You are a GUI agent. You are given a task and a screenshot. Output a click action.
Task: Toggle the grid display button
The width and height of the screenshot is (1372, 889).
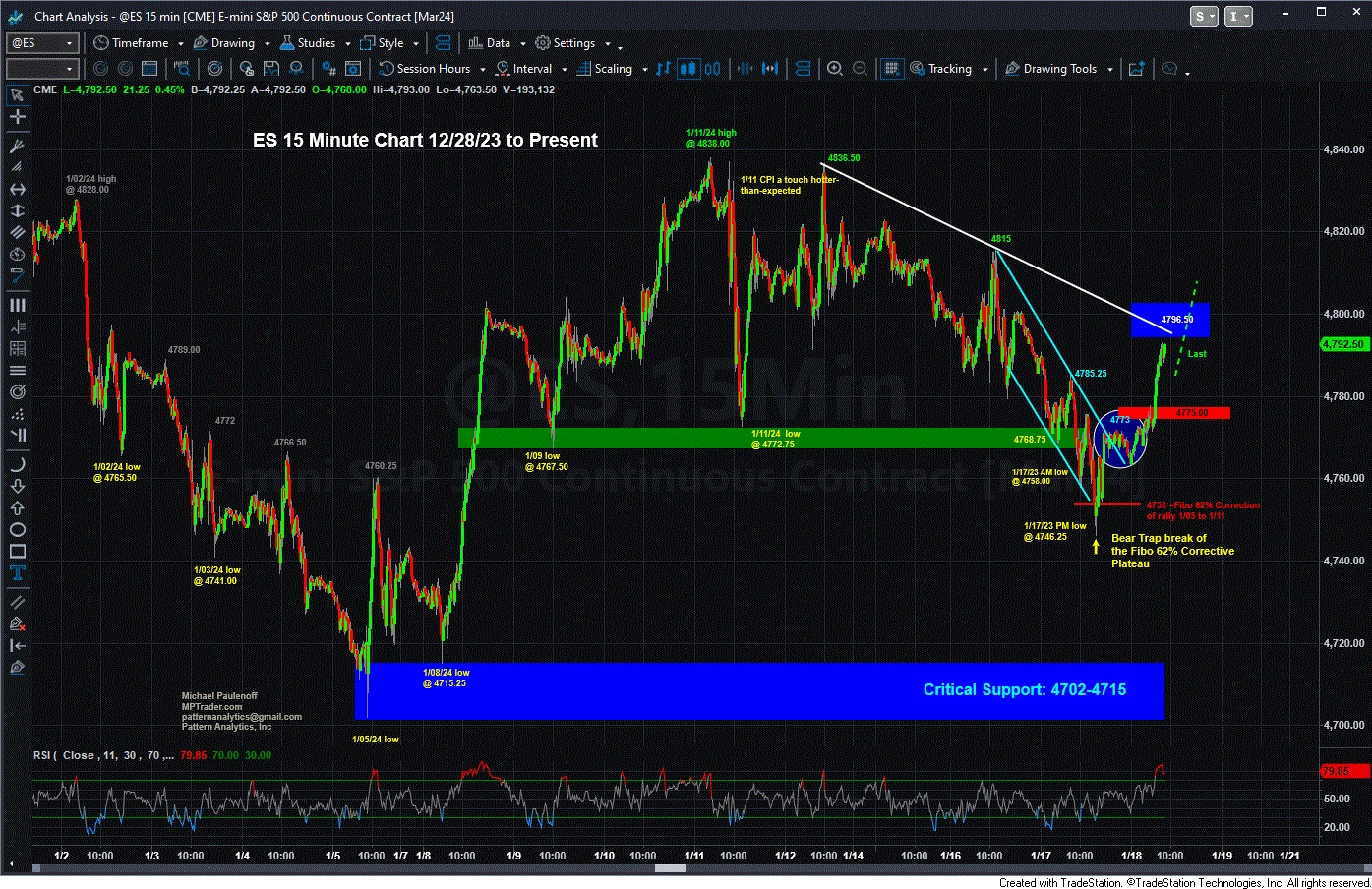click(x=891, y=69)
